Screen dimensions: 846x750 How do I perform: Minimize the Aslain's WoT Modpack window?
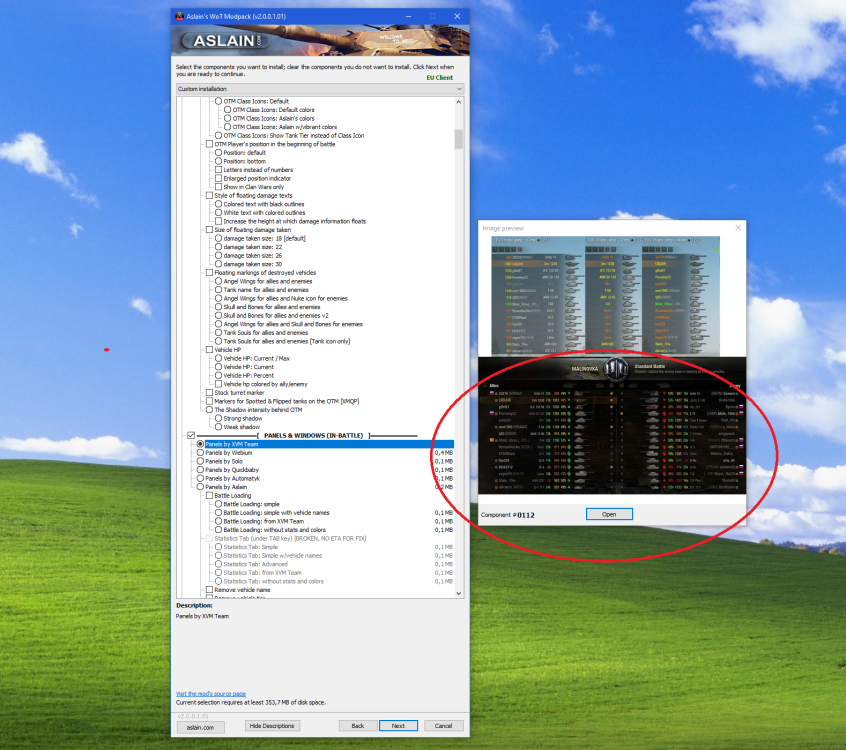[408, 16]
